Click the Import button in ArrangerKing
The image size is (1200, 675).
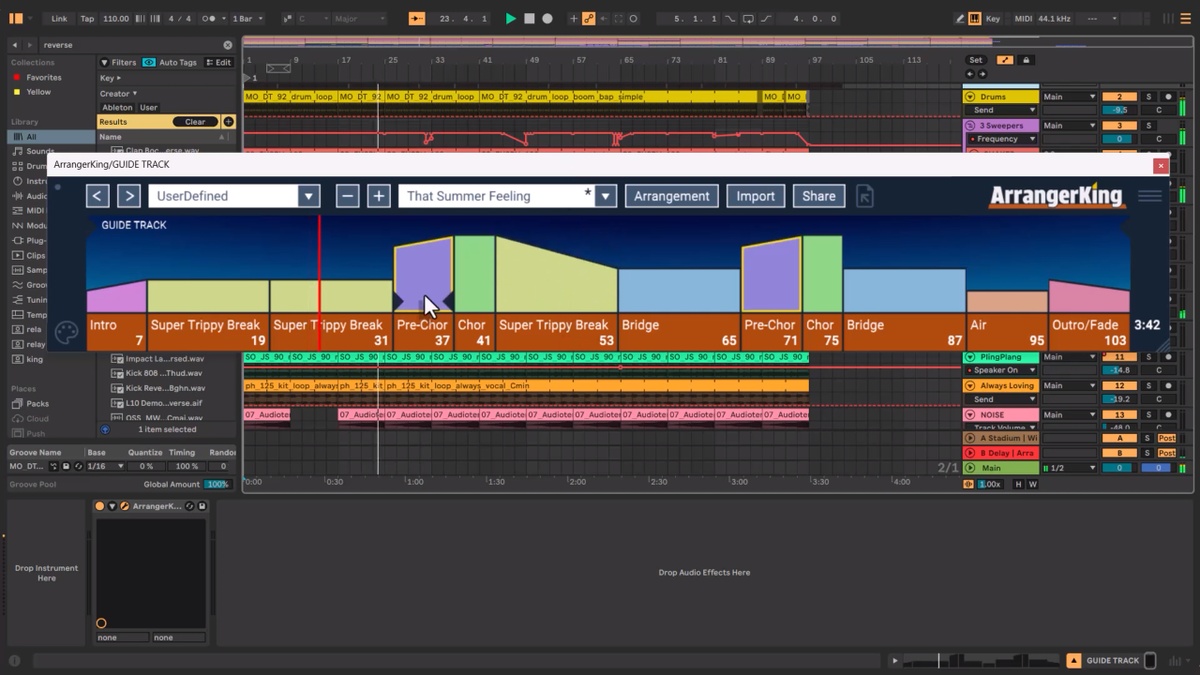[755, 196]
